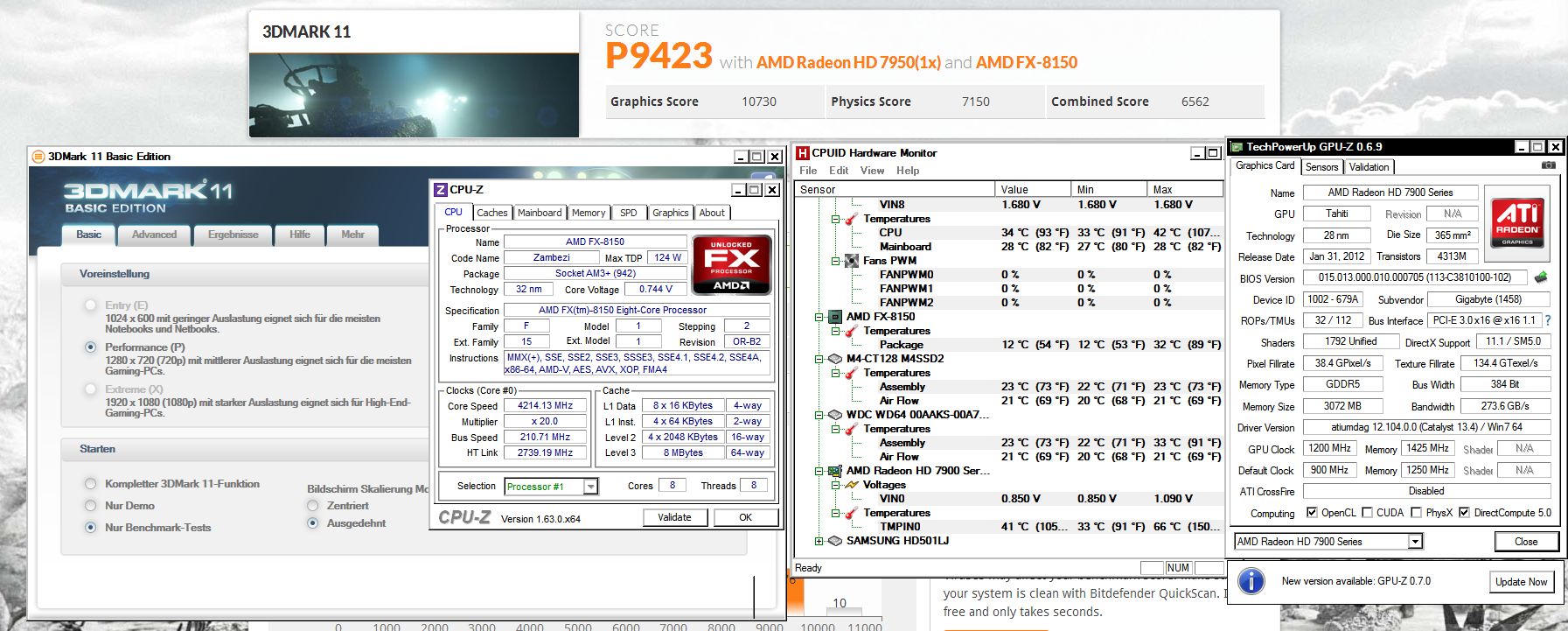Click the AMD FX-8150 processor icon in Hardware Monitor
The width and height of the screenshot is (1568, 631).
tap(835, 317)
